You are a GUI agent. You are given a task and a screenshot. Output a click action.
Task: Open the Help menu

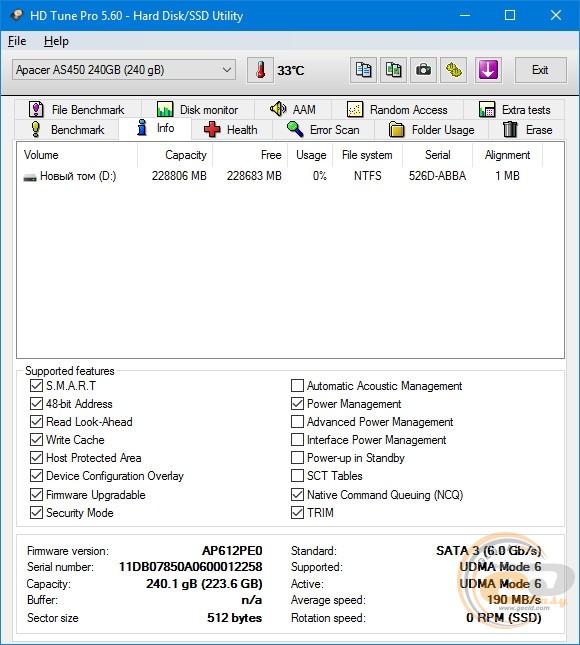pyautogui.click(x=56, y=41)
